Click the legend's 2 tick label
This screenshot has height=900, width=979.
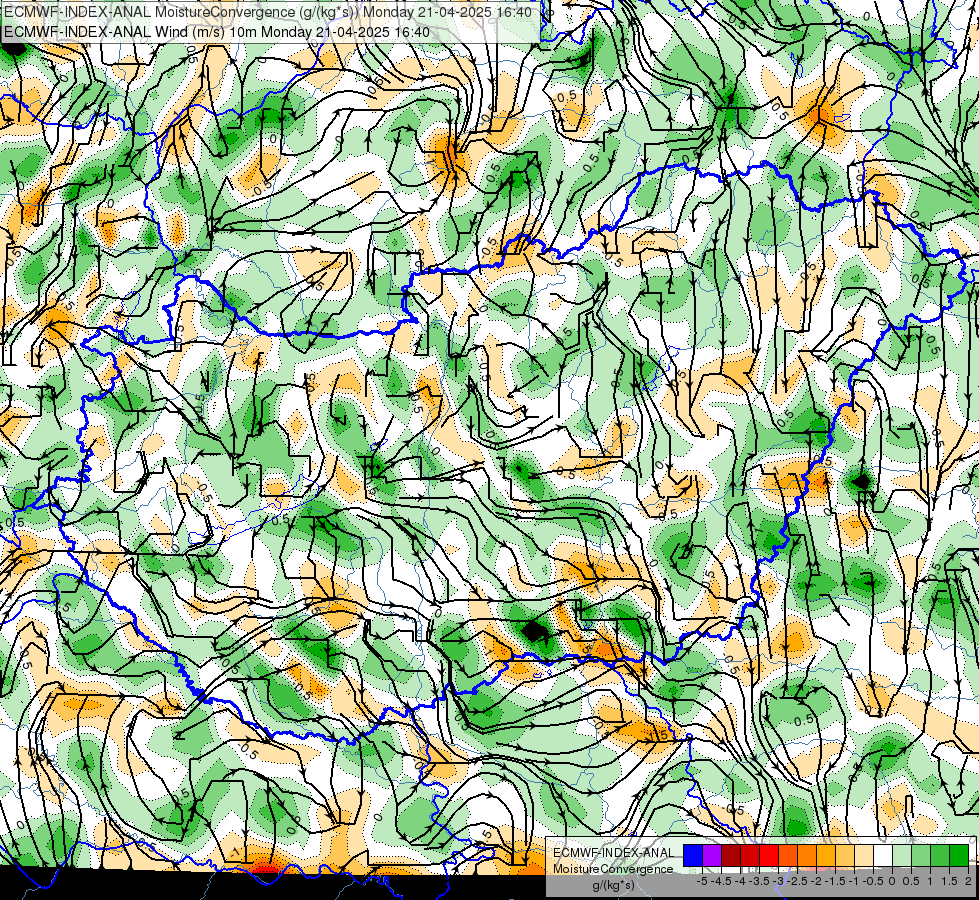click(x=968, y=881)
